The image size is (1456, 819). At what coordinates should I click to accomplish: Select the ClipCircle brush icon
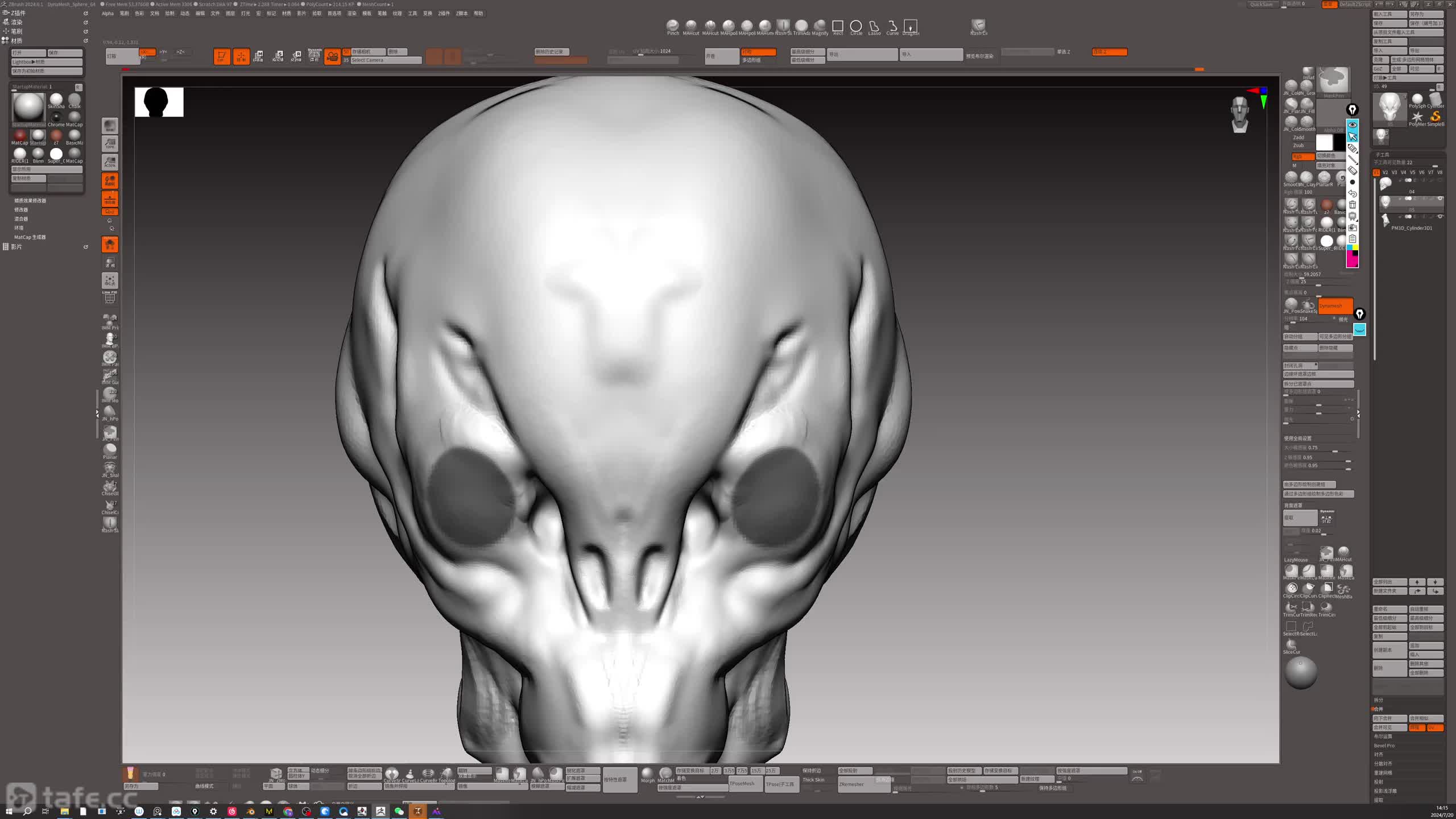pyautogui.click(x=1292, y=588)
